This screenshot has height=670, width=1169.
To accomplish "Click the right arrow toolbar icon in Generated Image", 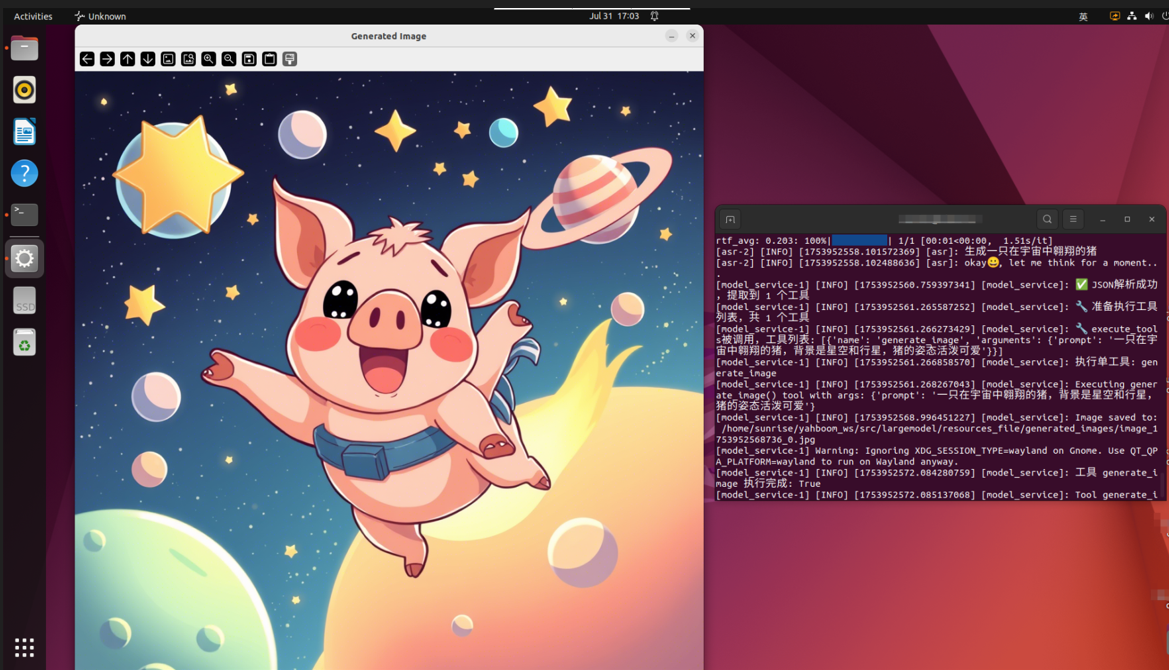I will [107, 59].
